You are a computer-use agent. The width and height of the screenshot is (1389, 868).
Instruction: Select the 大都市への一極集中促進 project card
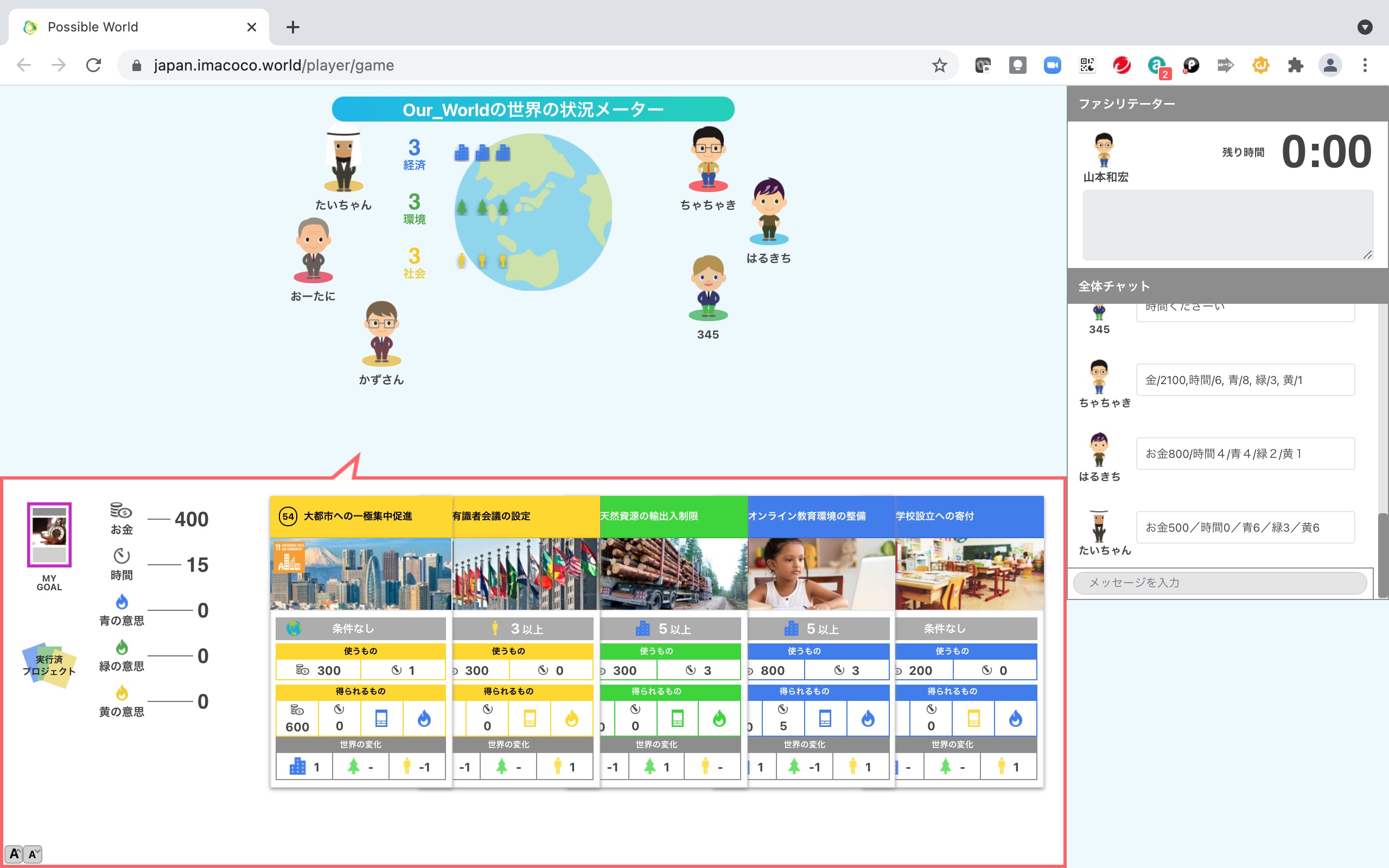(360, 574)
